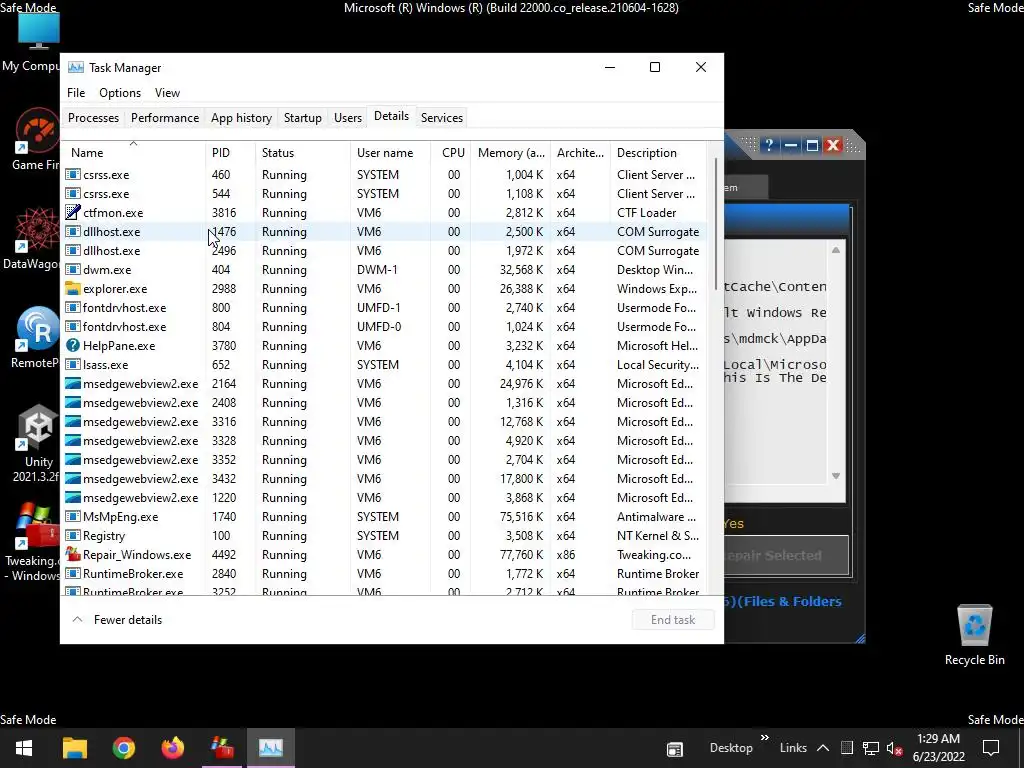Switch to Tweaking.com Windows Repair taskbar icon
The image size is (1024, 768).
click(x=222, y=748)
